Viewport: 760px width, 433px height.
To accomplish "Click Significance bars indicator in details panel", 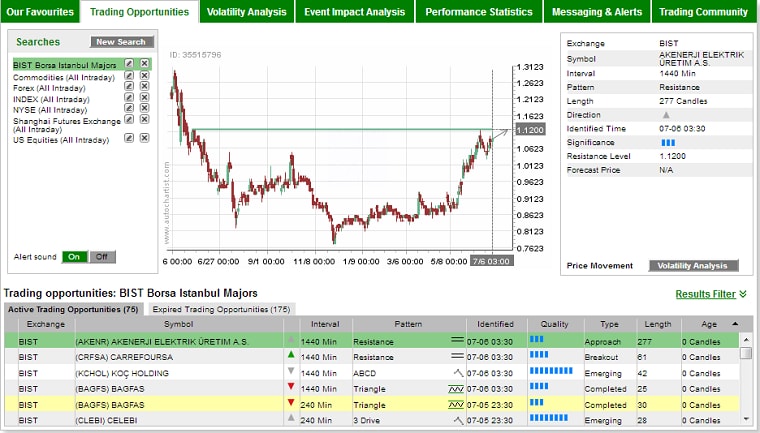I will [x=668, y=143].
